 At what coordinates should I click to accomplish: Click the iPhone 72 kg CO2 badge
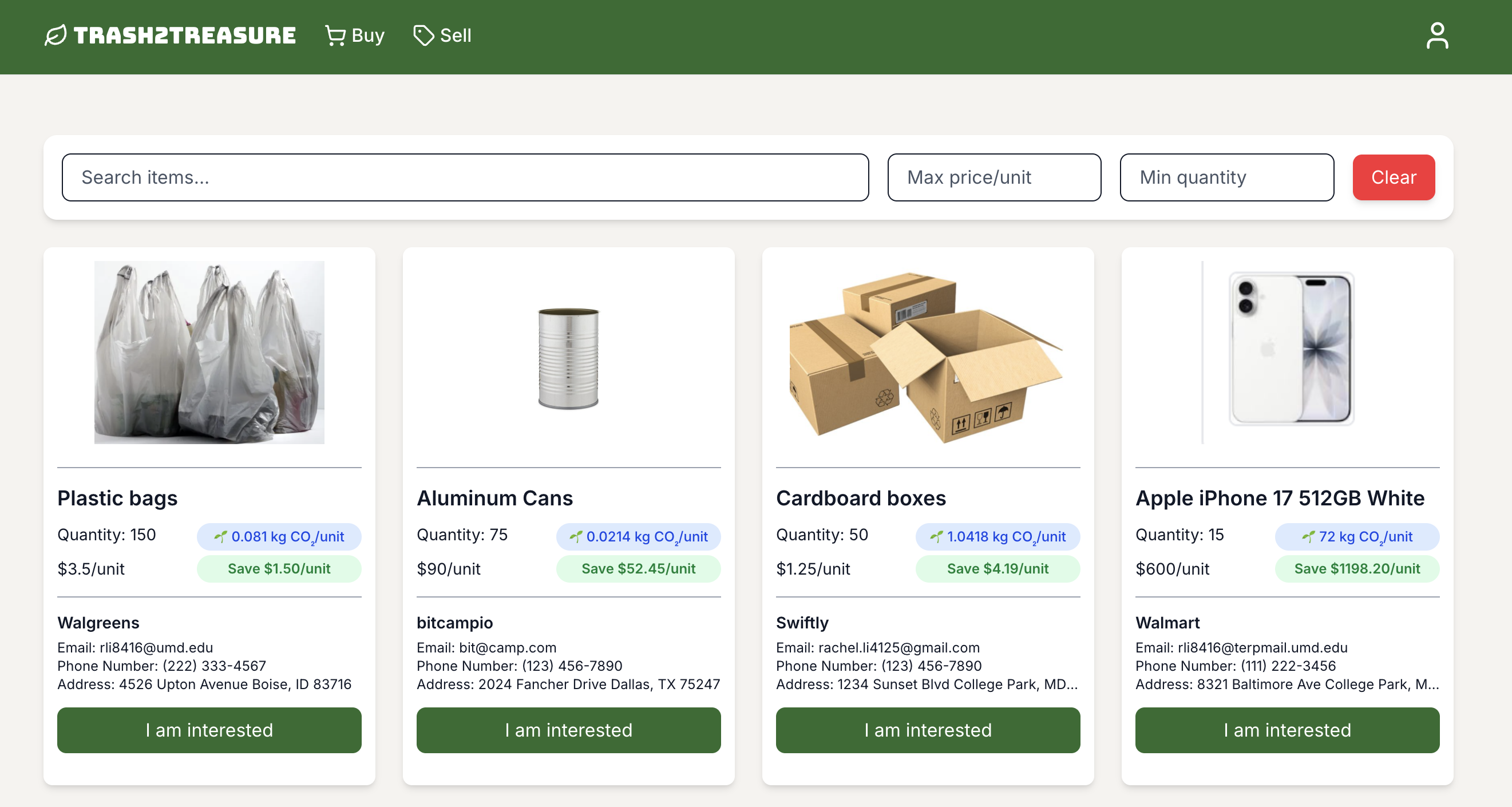[x=1356, y=536]
